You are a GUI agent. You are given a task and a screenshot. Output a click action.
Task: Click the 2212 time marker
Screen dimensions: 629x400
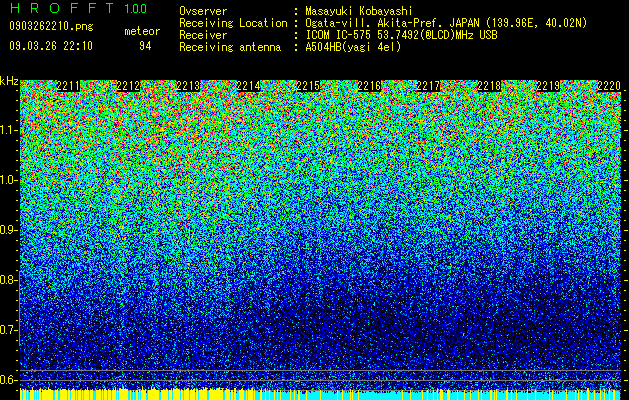[128, 86]
